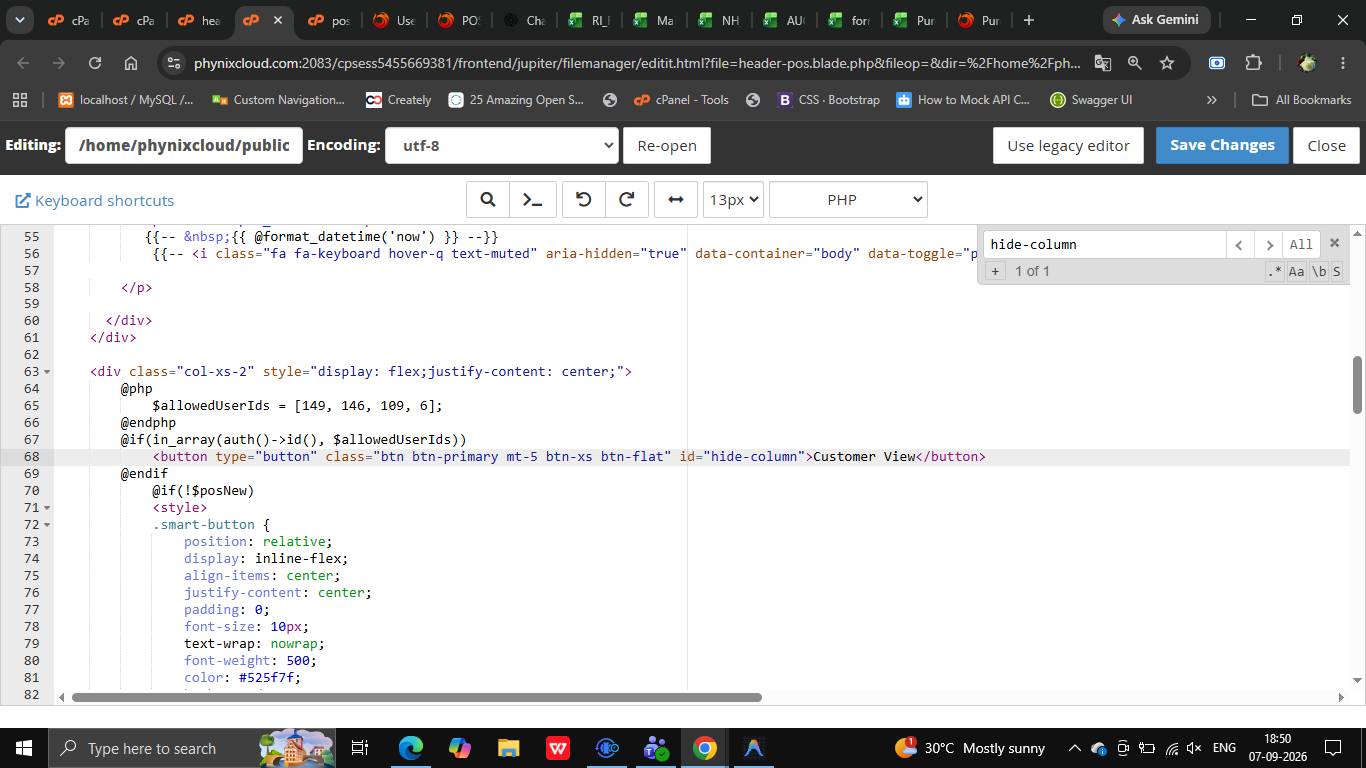Toggle word wrap arrows icon
This screenshot has width=1366, height=768.
[676, 200]
